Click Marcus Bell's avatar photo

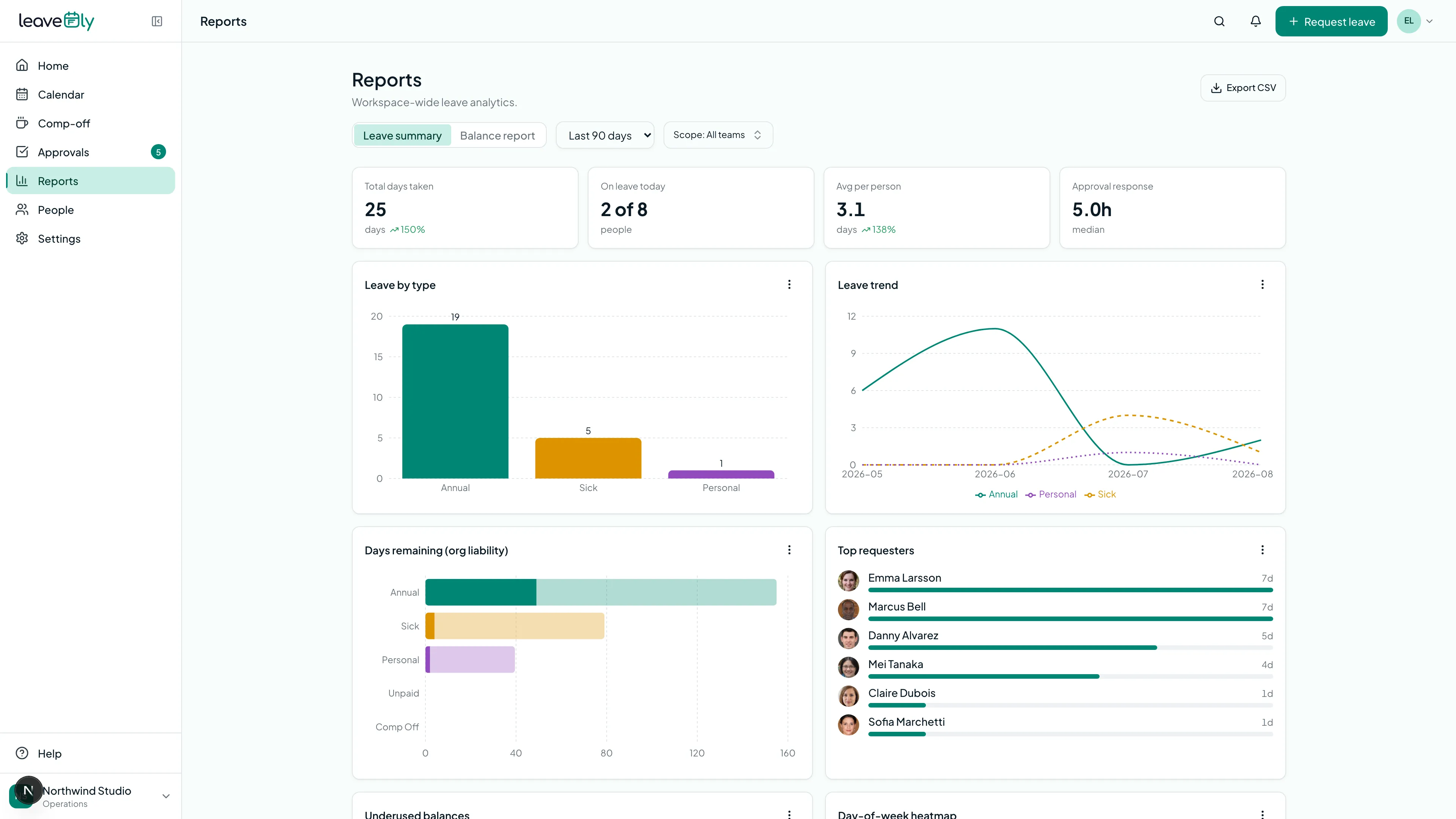pyautogui.click(x=849, y=610)
